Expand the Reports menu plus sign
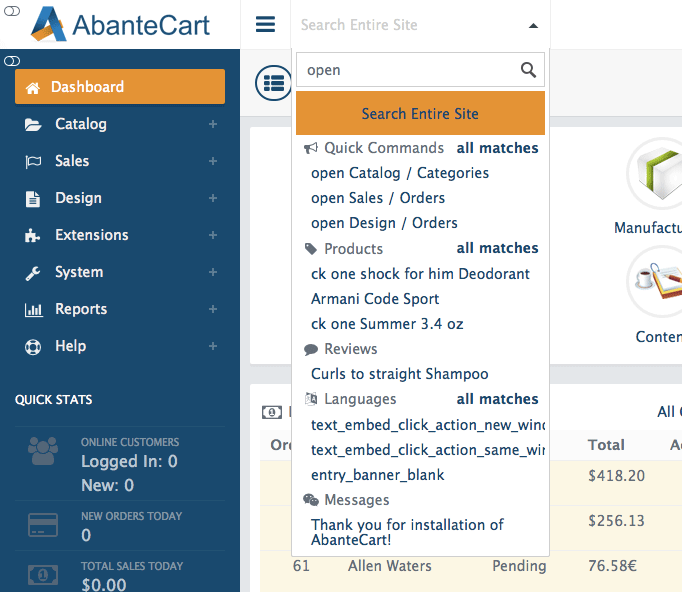The height and width of the screenshot is (592, 682). point(213,309)
